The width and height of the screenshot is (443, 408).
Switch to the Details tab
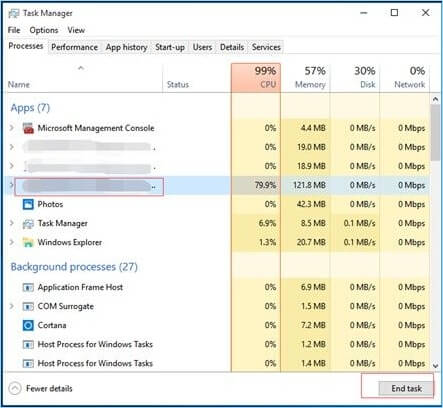pos(232,47)
